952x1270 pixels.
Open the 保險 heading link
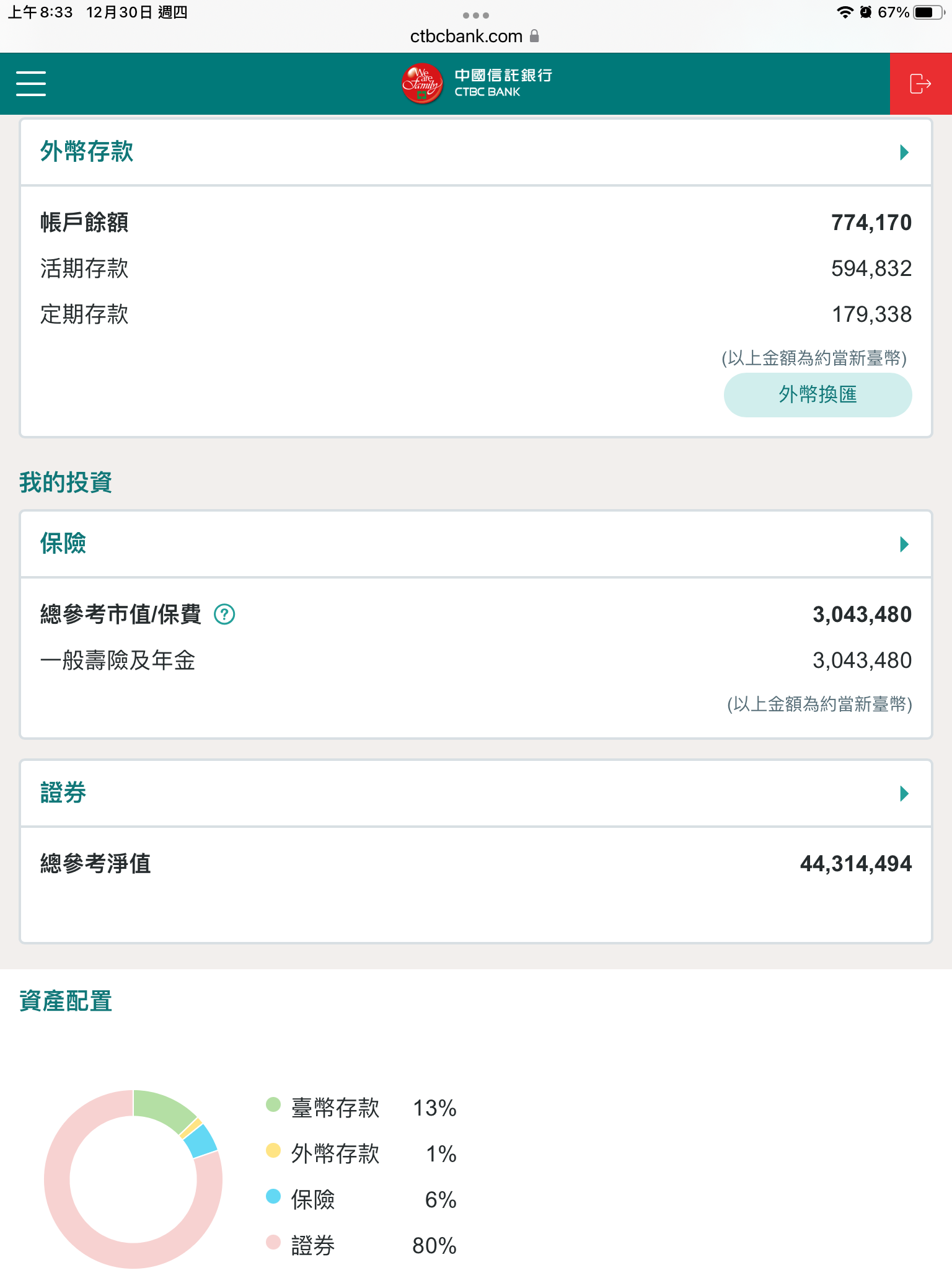[x=63, y=544]
